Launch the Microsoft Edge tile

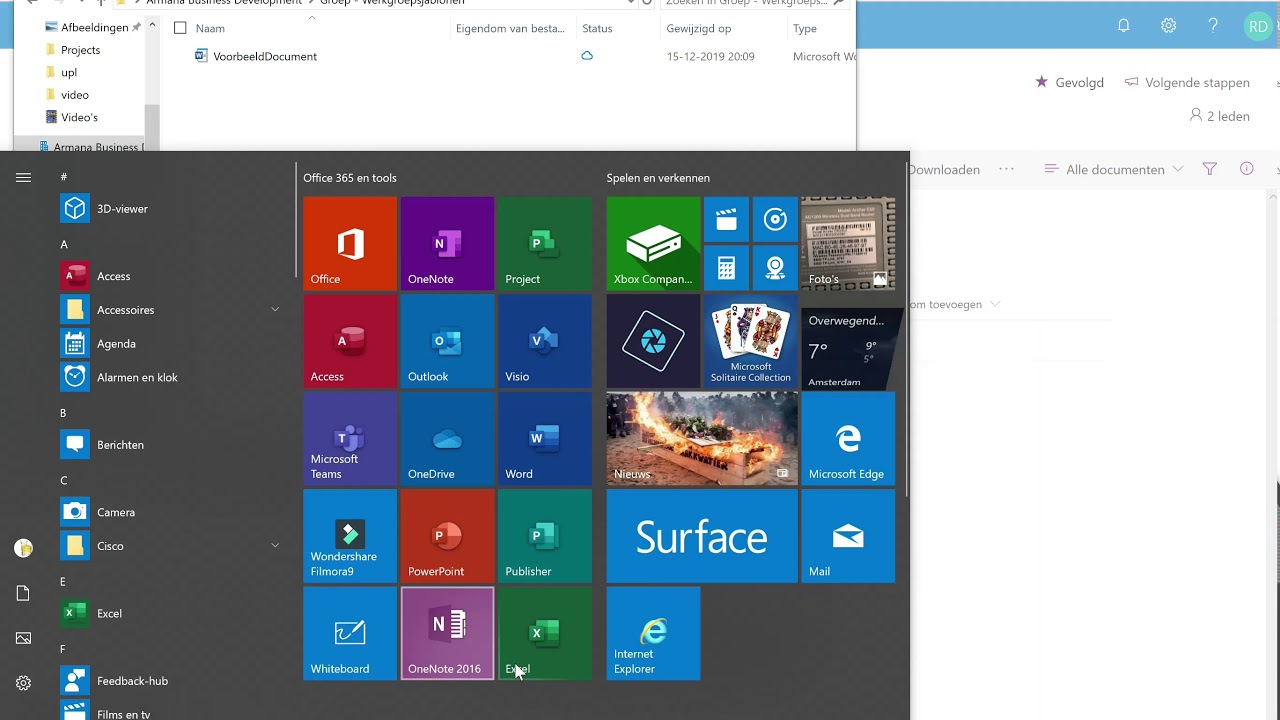click(x=848, y=438)
